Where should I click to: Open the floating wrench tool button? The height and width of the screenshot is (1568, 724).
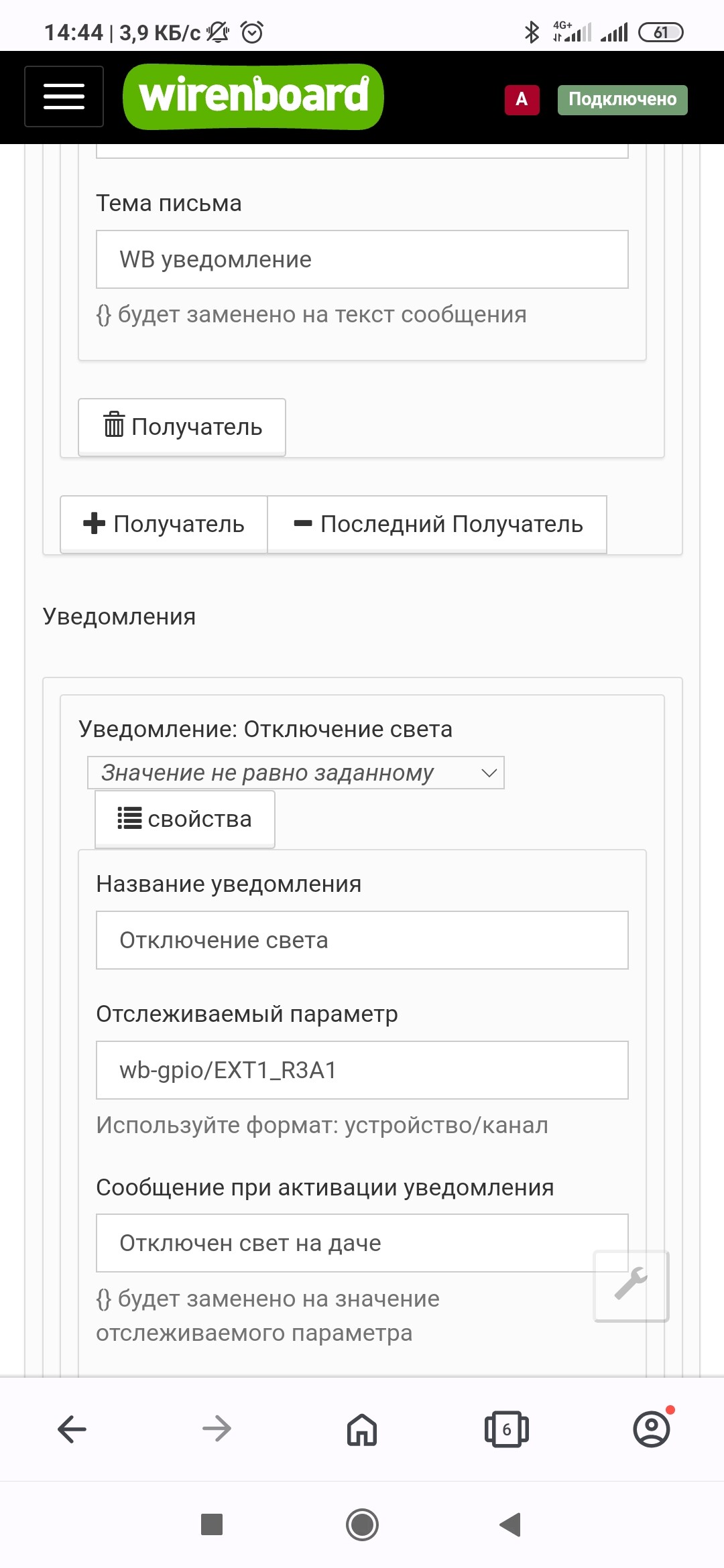point(631,1286)
